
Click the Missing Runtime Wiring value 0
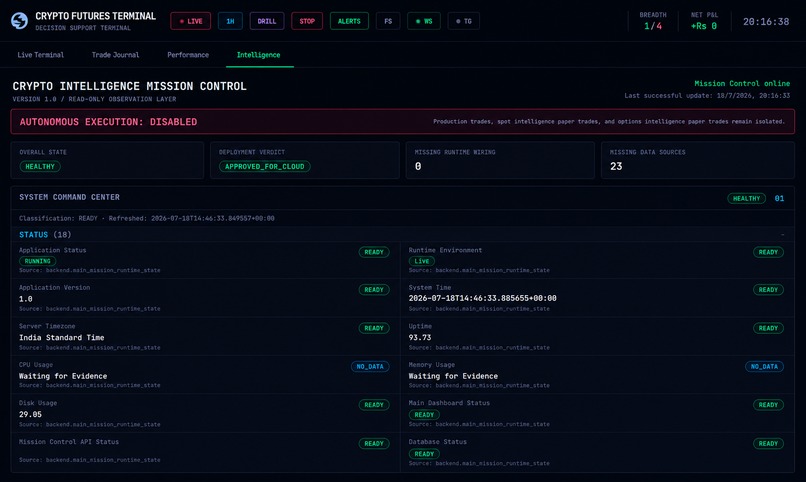click(418, 166)
